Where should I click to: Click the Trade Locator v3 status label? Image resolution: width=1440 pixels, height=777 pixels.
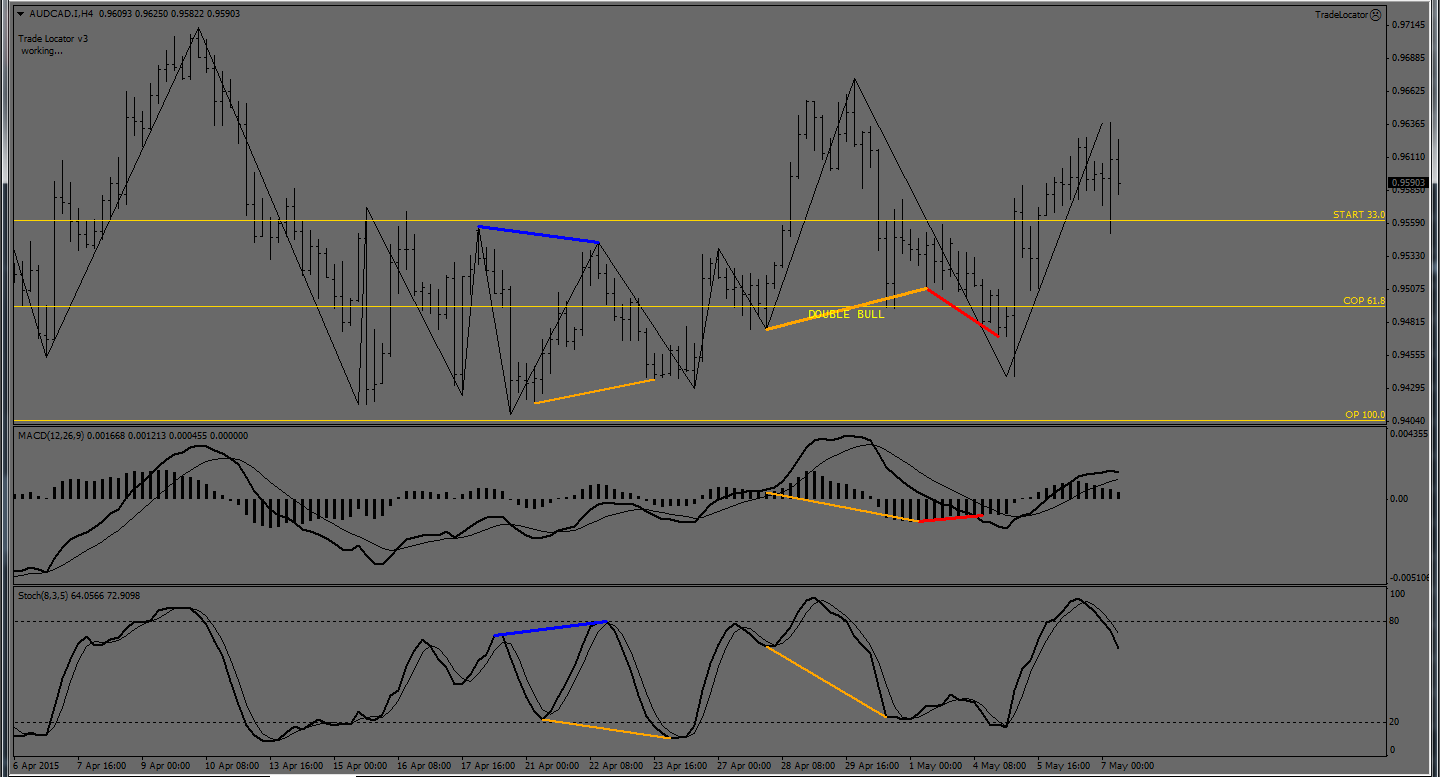[54, 39]
